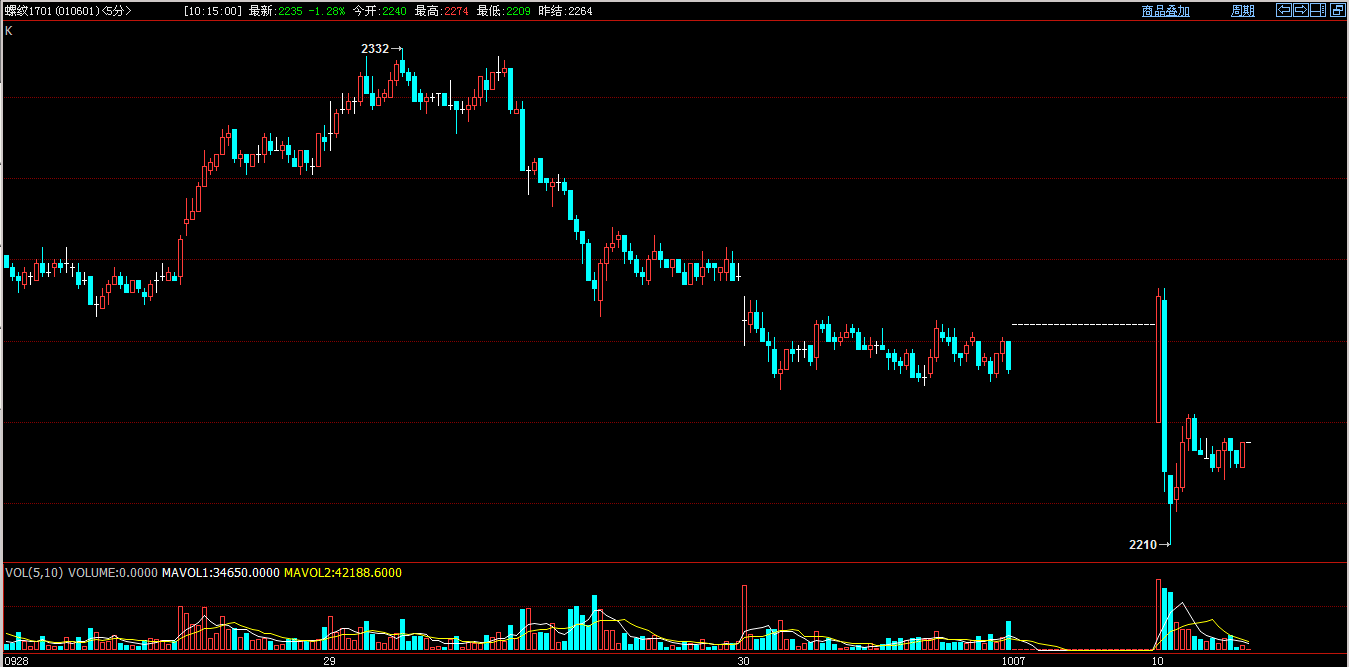
Task: Click the 螺纹1701 contract title
Action: click(28, 11)
